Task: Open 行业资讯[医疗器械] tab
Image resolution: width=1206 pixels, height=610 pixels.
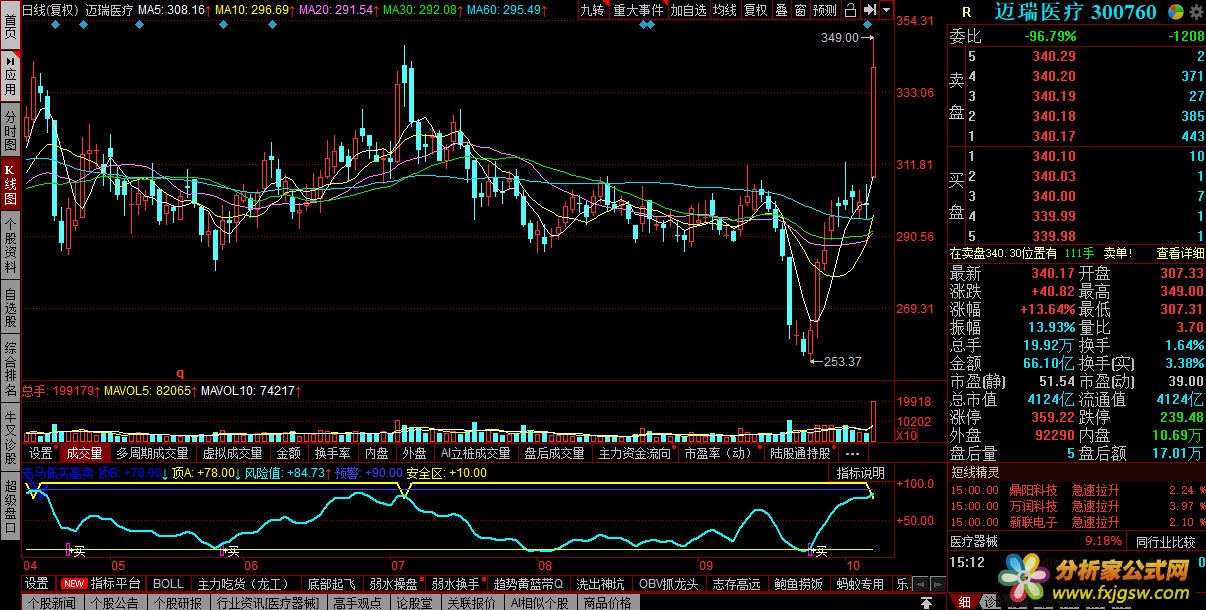Action: (267, 602)
